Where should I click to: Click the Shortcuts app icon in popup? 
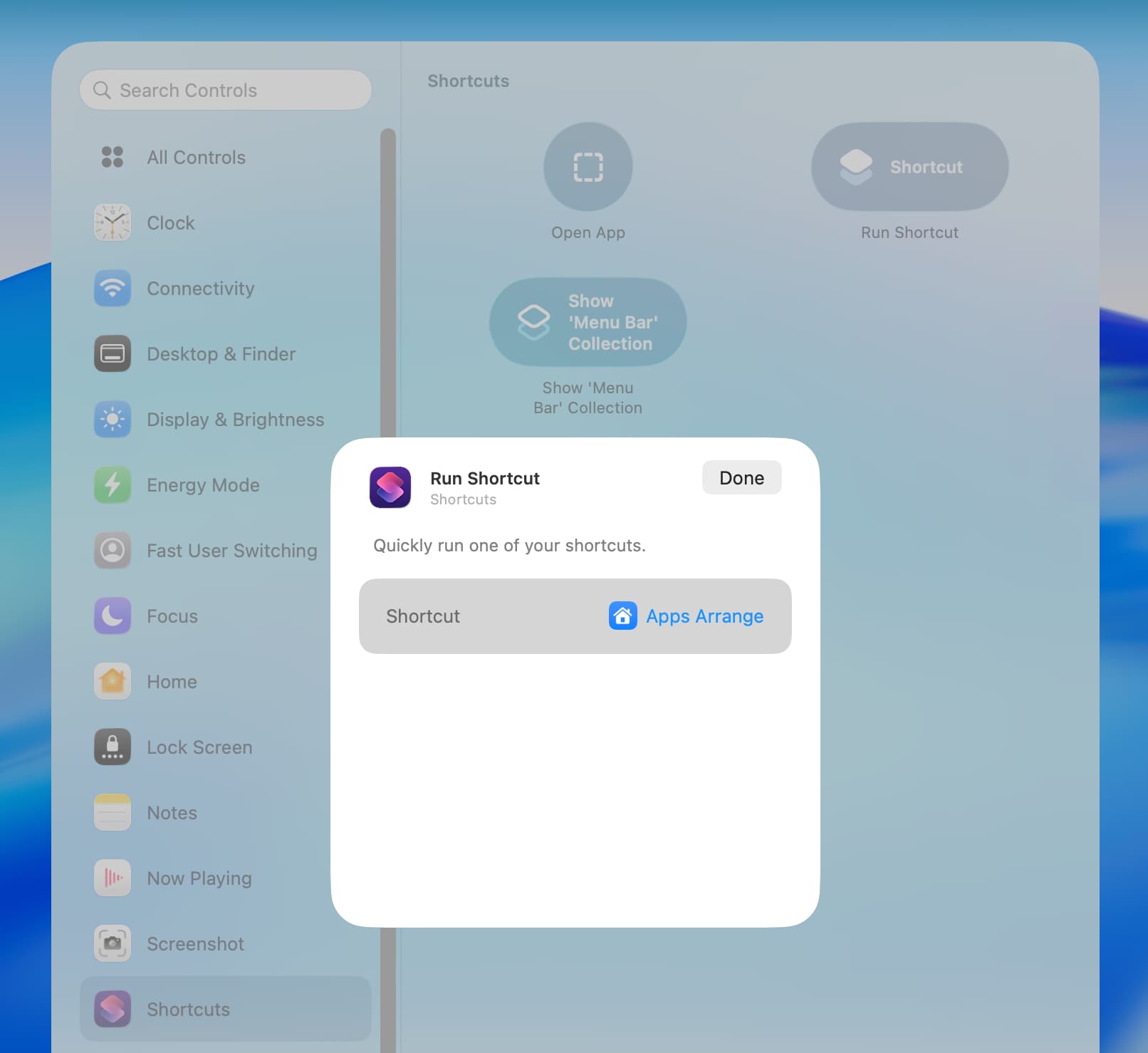point(390,487)
